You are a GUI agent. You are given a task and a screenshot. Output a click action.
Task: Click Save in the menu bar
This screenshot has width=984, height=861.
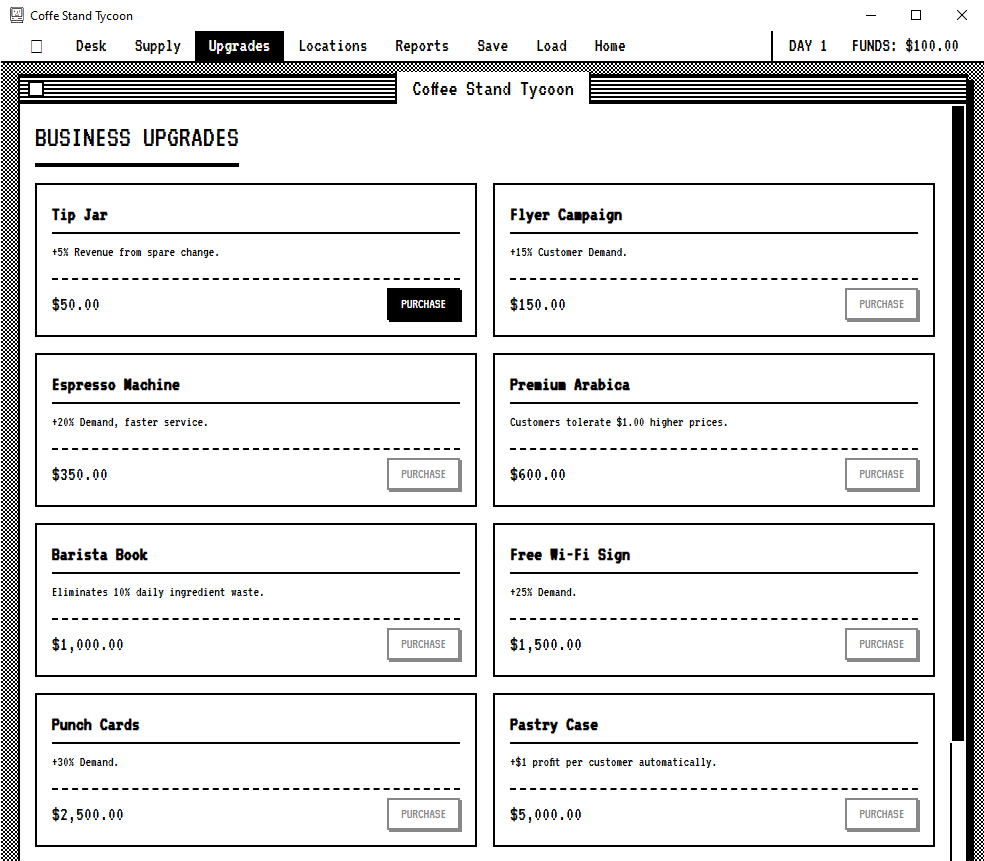point(492,46)
